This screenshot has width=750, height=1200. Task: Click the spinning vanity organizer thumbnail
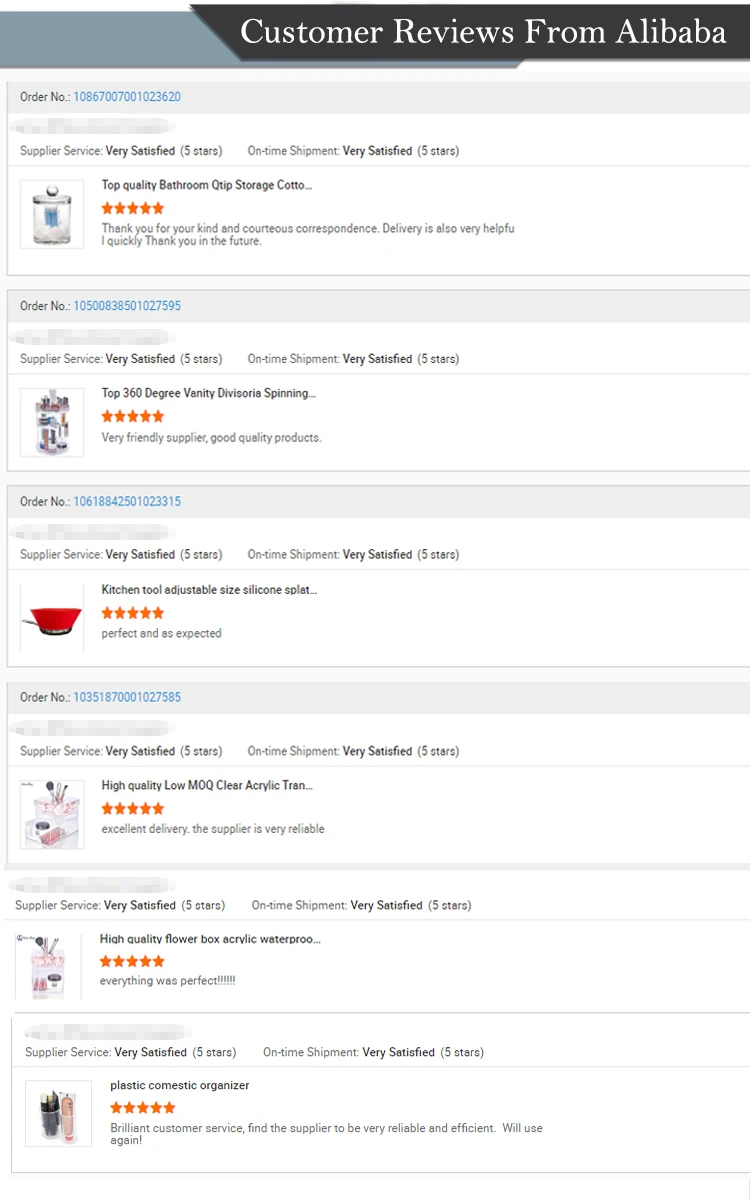pyautogui.click(x=52, y=422)
